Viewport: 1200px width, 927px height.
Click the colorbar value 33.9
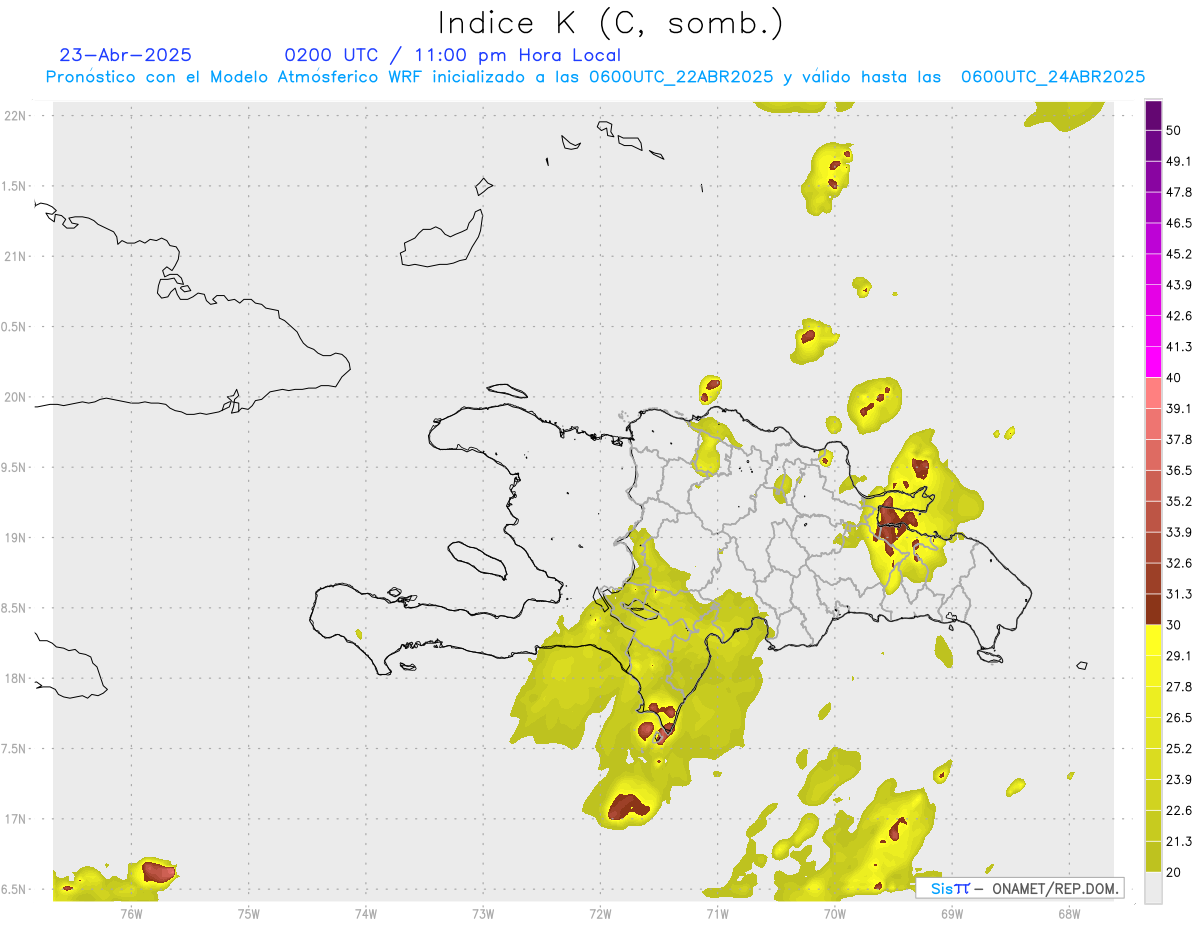click(1179, 533)
